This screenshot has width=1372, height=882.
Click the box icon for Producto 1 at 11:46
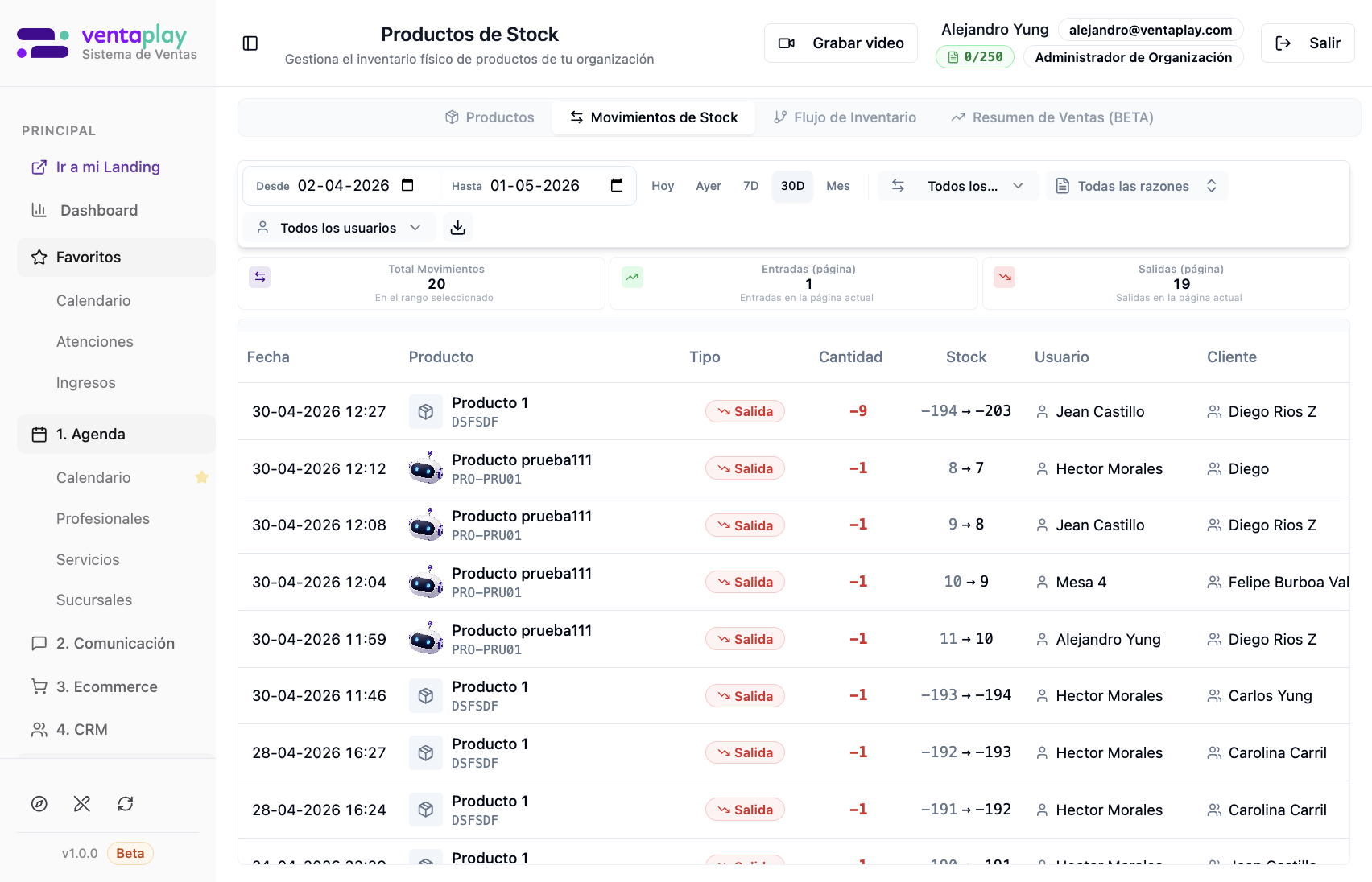426,695
